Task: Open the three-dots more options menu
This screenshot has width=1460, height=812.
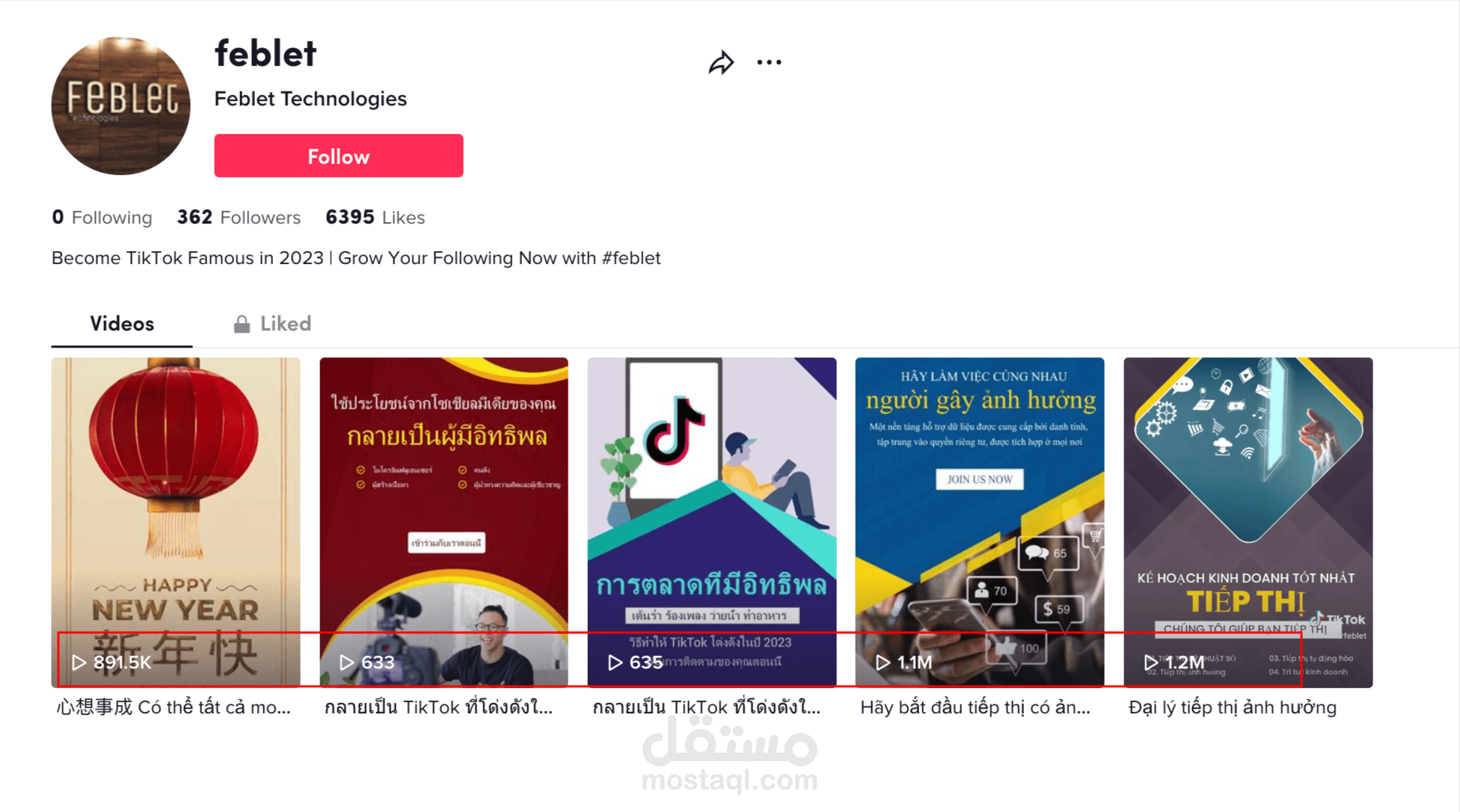Action: tap(769, 62)
